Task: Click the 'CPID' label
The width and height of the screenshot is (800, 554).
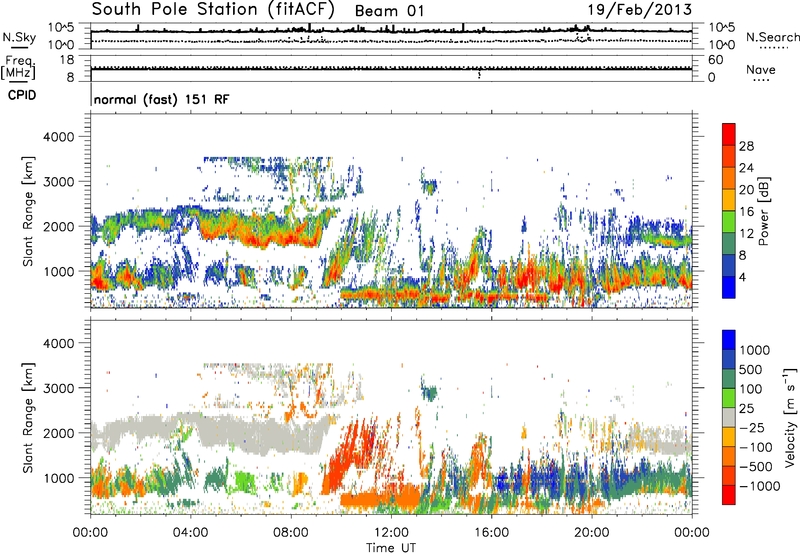Action: click(22, 95)
